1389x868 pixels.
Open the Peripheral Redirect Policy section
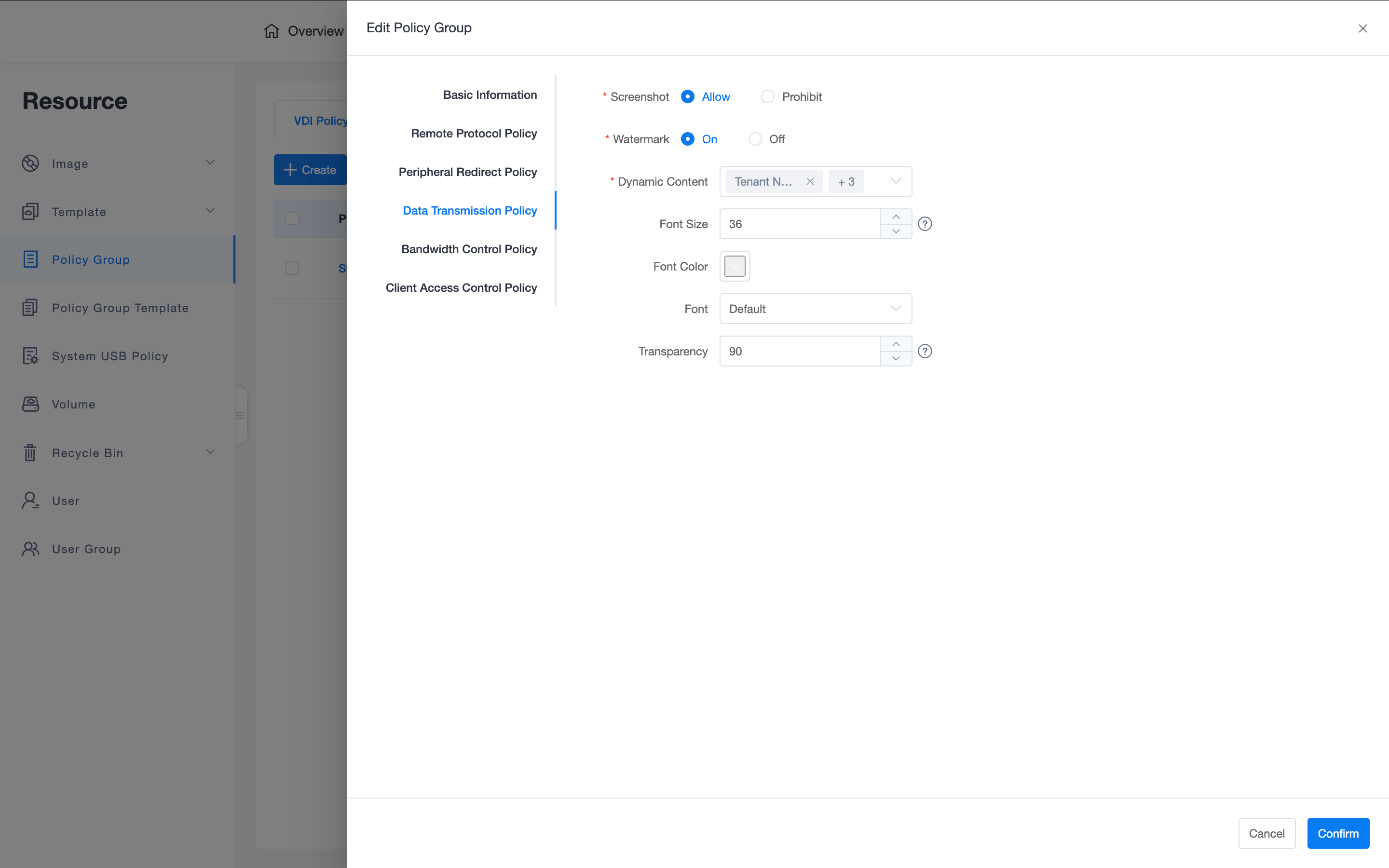click(468, 172)
